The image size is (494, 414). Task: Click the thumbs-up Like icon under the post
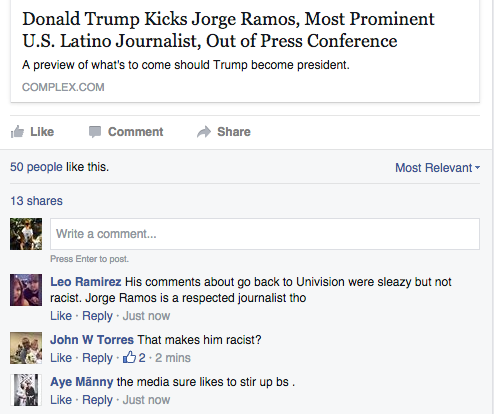coord(17,132)
